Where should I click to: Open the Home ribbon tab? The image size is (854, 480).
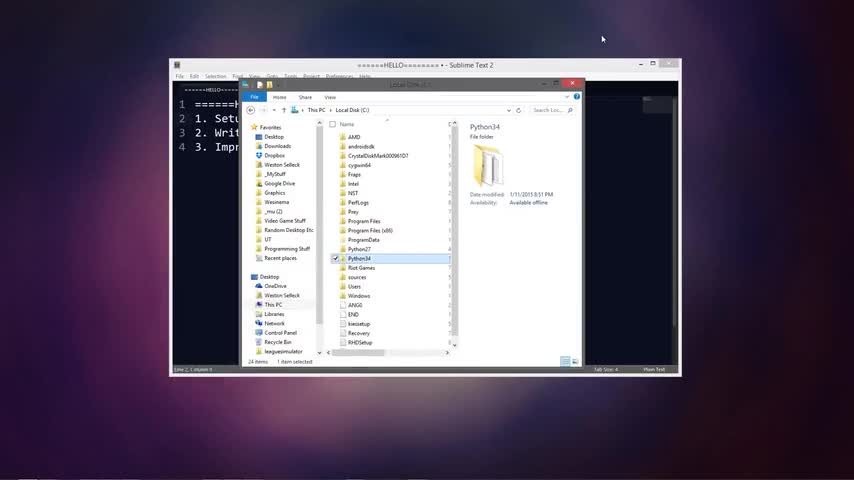tap(279, 97)
